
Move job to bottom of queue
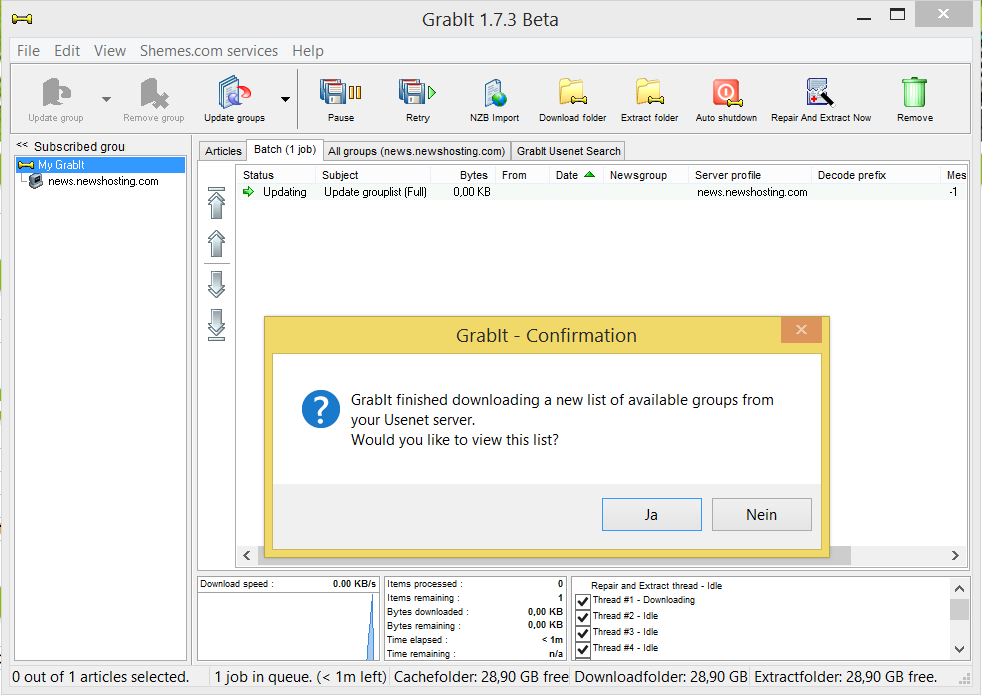coord(216,325)
